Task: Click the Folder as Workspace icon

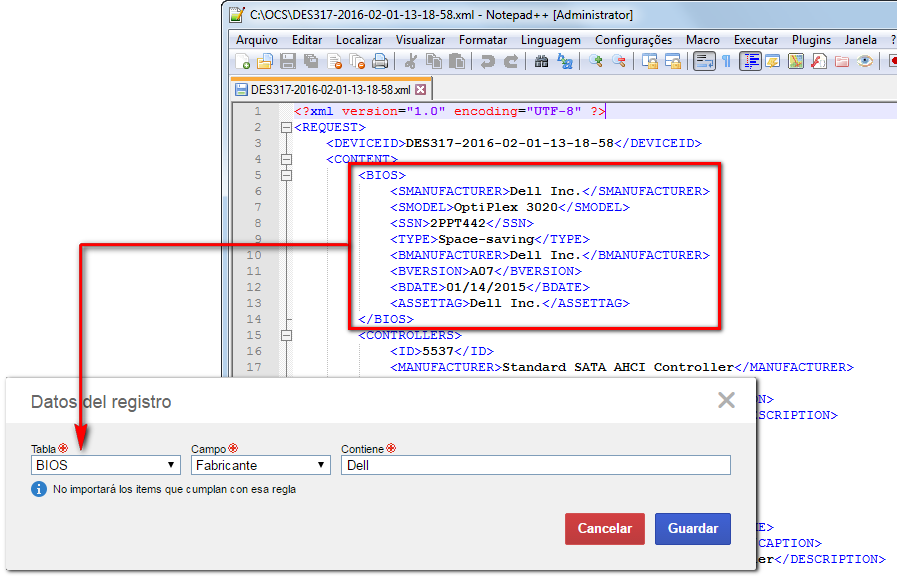Action: [842, 61]
